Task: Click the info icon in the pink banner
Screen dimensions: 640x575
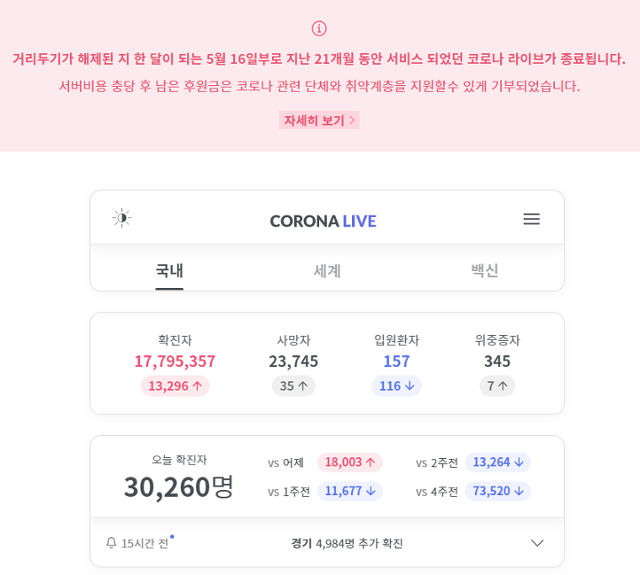Action: [x=319, y=28]
